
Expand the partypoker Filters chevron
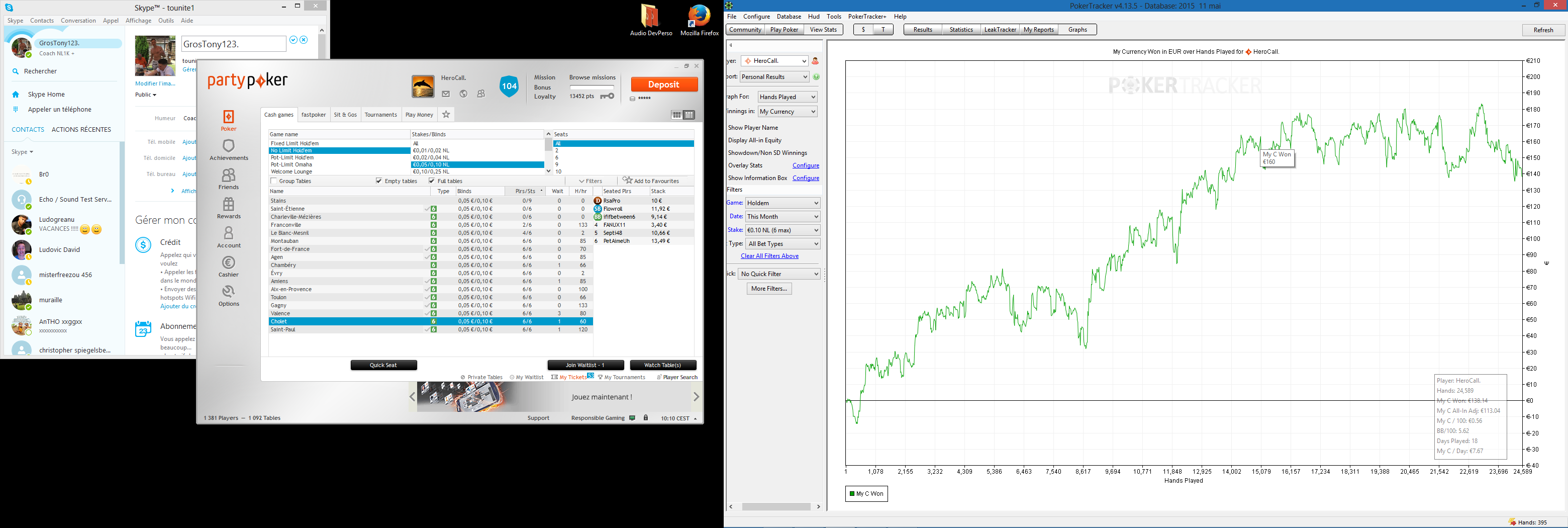coord(581,181)
